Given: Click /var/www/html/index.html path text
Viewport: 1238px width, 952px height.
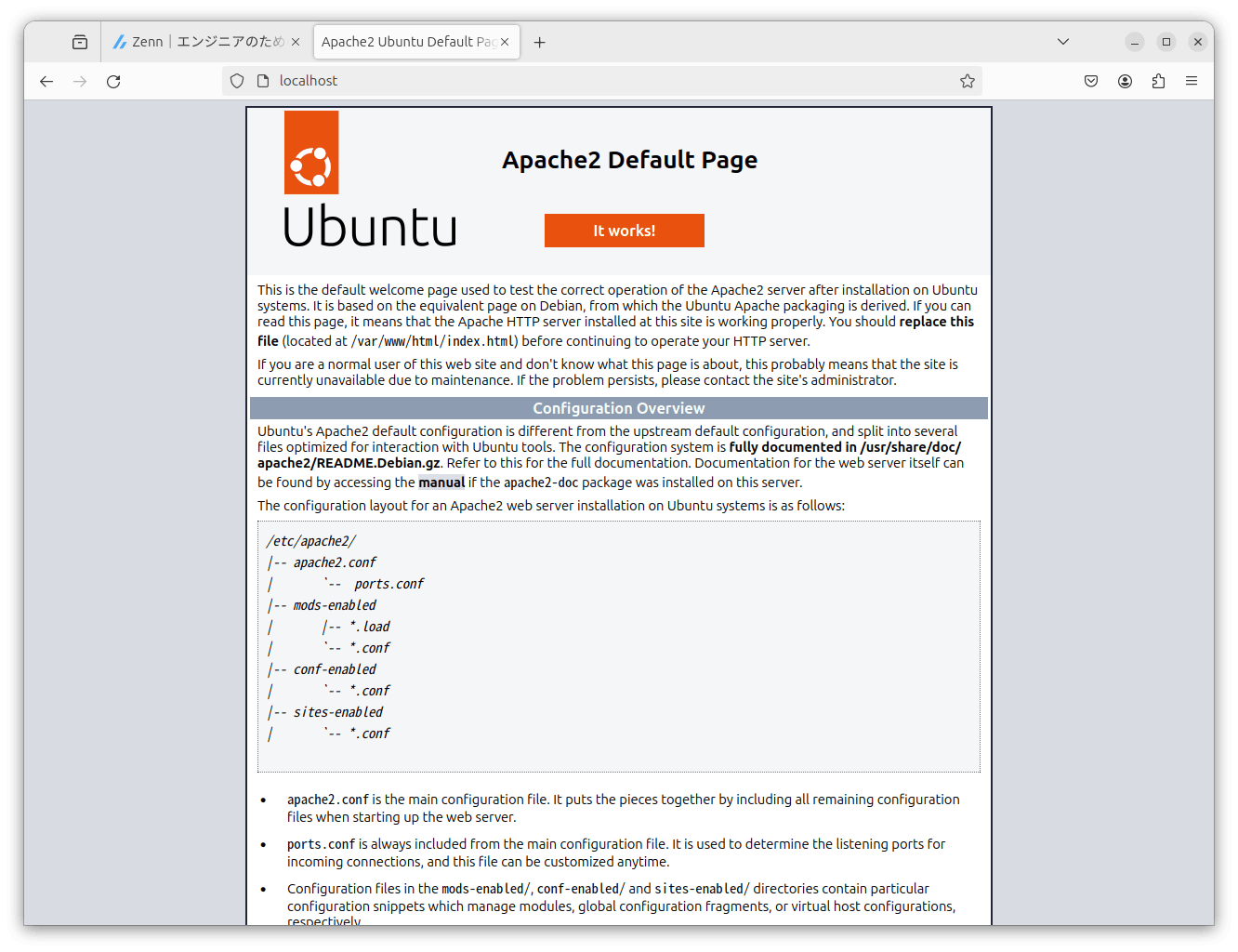Looking at the screenshot, I should [x=434, y=341].
